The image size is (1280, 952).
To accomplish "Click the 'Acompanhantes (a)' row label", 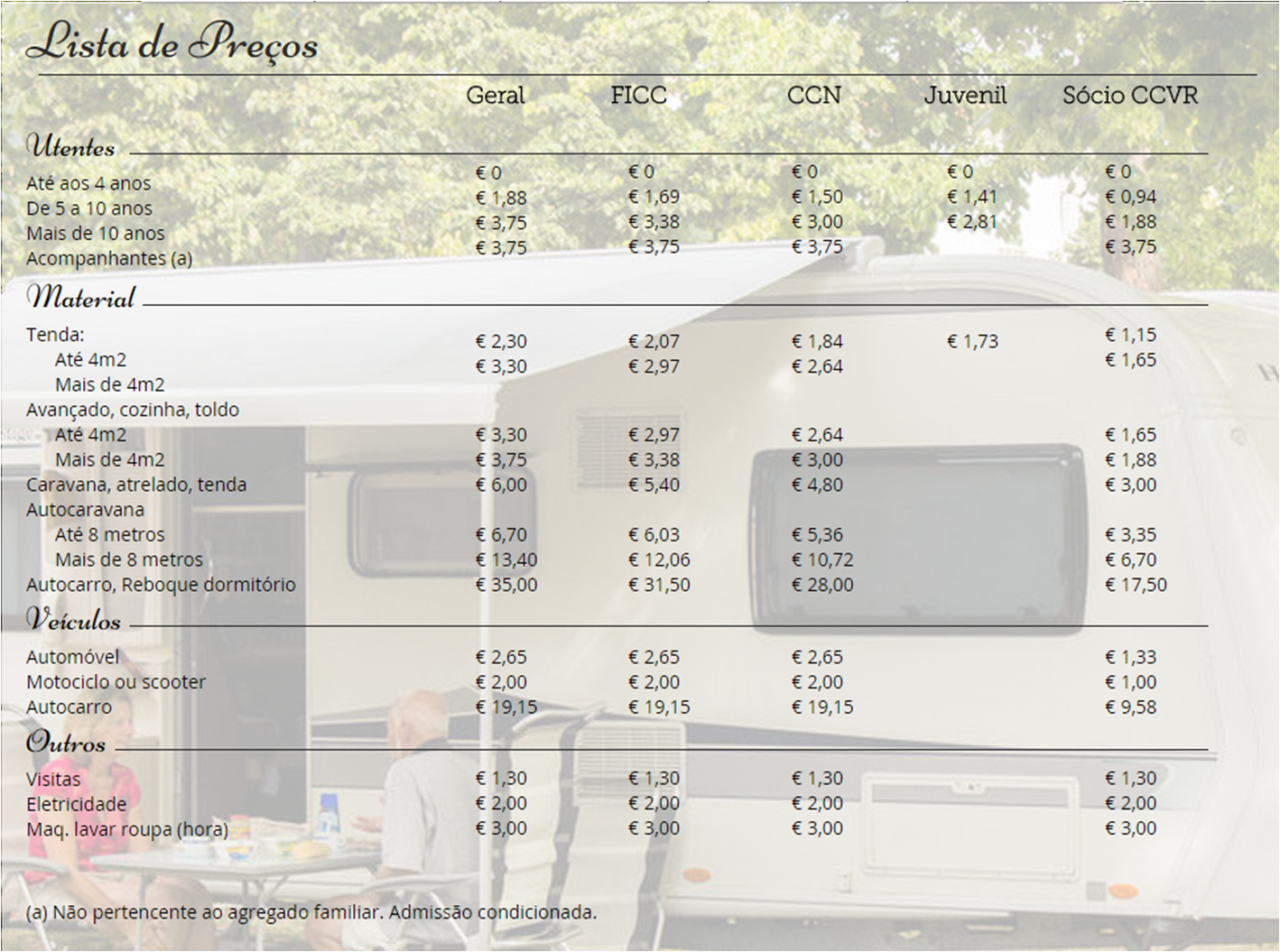I will 109,259.
